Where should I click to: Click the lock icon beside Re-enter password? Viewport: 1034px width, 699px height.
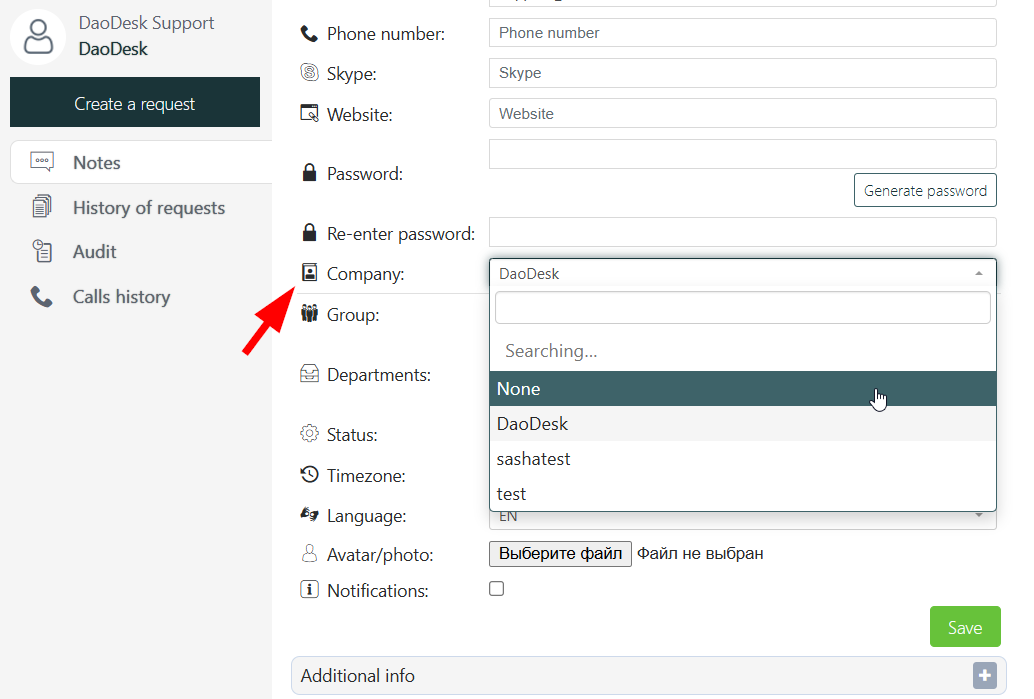[x=309, y=232]
